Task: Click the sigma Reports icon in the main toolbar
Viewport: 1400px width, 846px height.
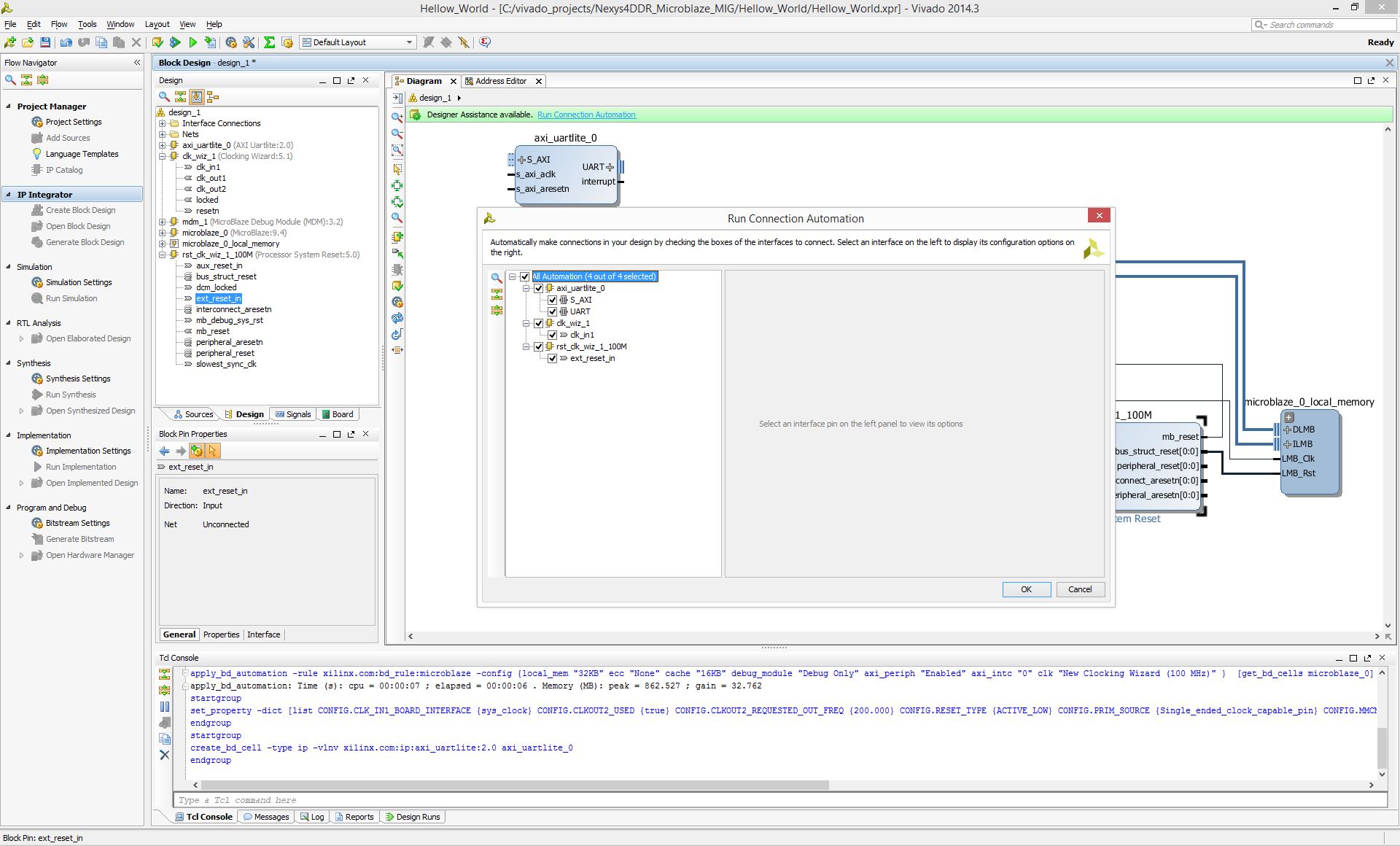Action: click(269, 42)
